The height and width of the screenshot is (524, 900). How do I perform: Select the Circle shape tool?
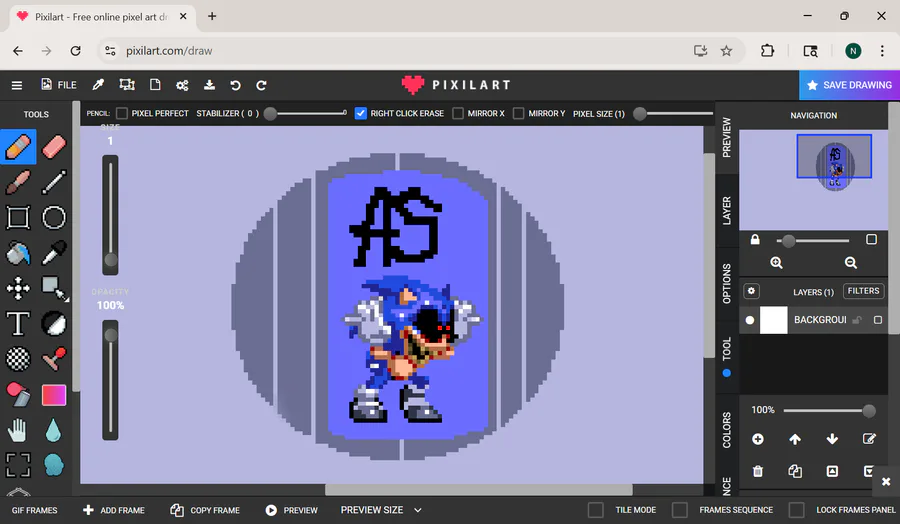54,218
